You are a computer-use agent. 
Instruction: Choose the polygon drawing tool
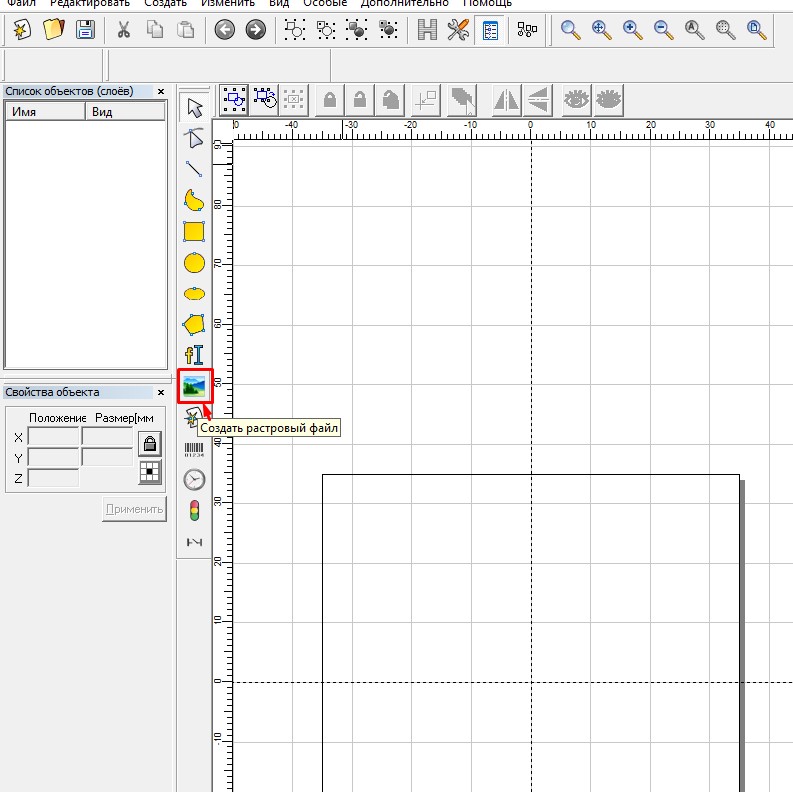[194, 324]
